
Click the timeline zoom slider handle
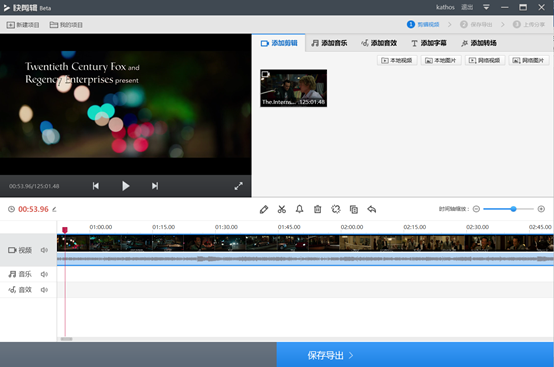(x=513, y=209)
